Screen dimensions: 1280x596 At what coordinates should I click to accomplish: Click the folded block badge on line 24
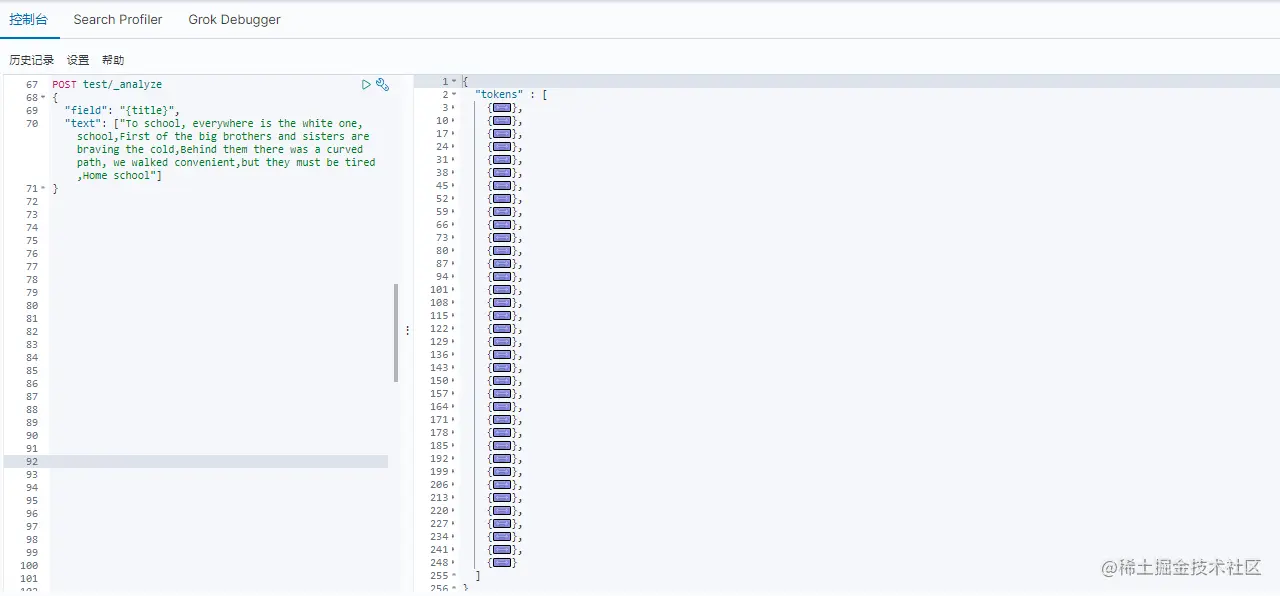(x=502, y=147)
